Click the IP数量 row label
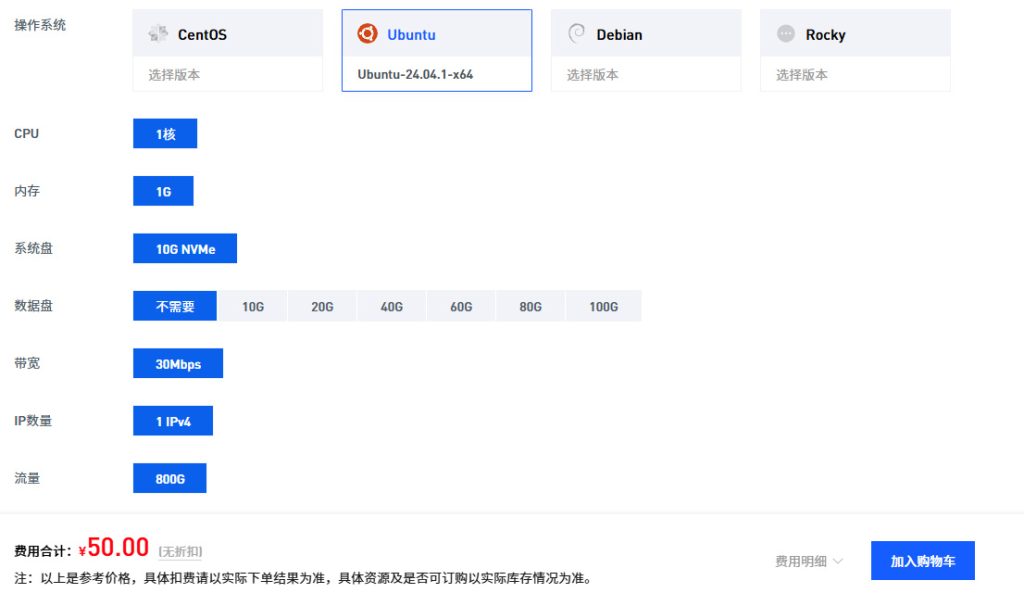 (33, 421)
